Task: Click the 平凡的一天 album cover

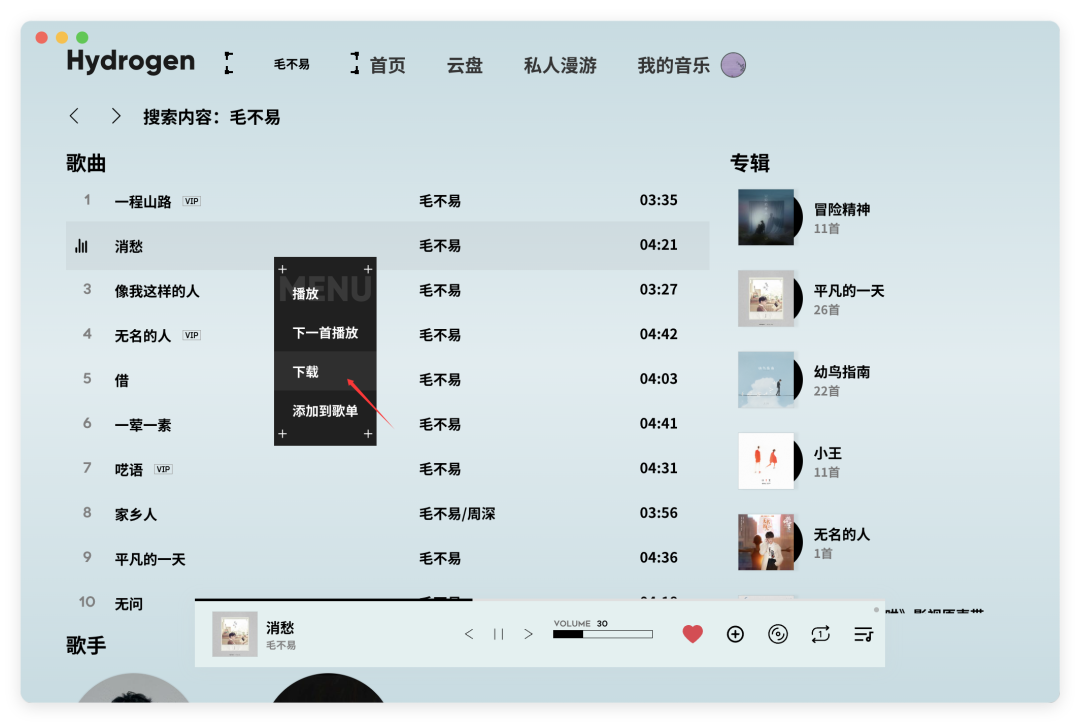Action: [x=766, y=299]
